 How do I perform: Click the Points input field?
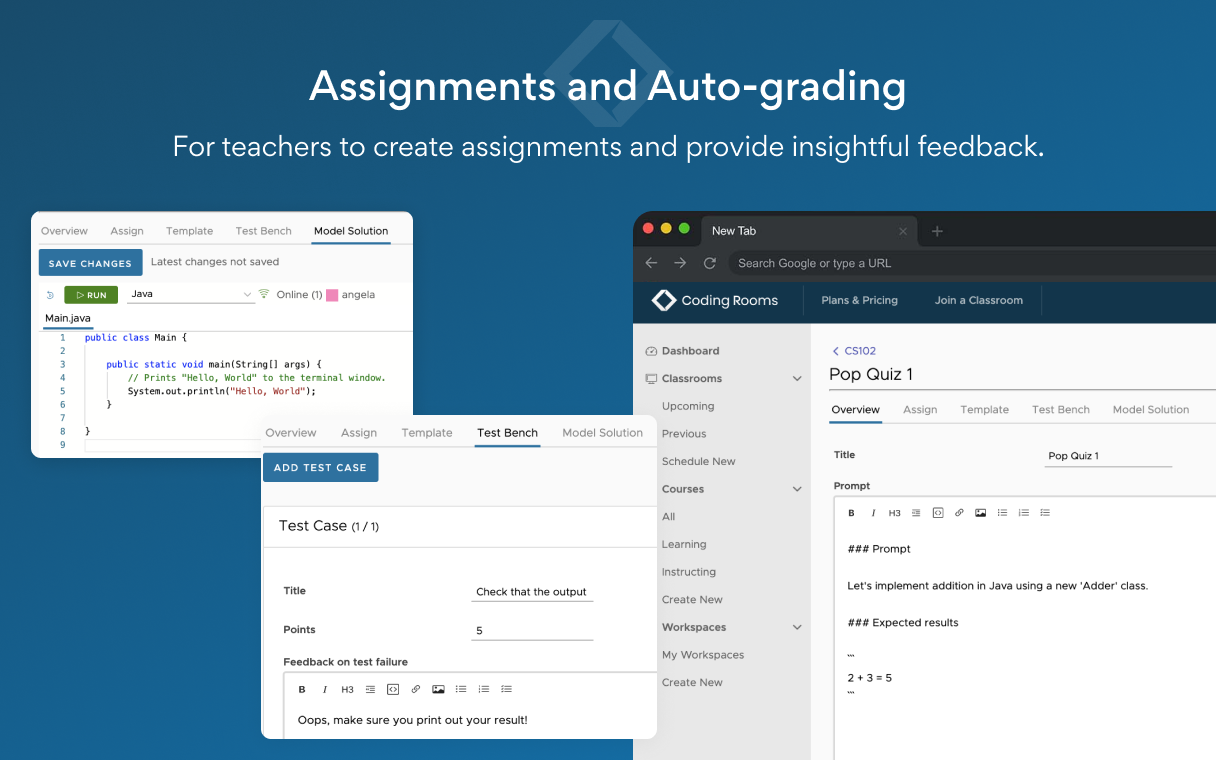point(533,631)
